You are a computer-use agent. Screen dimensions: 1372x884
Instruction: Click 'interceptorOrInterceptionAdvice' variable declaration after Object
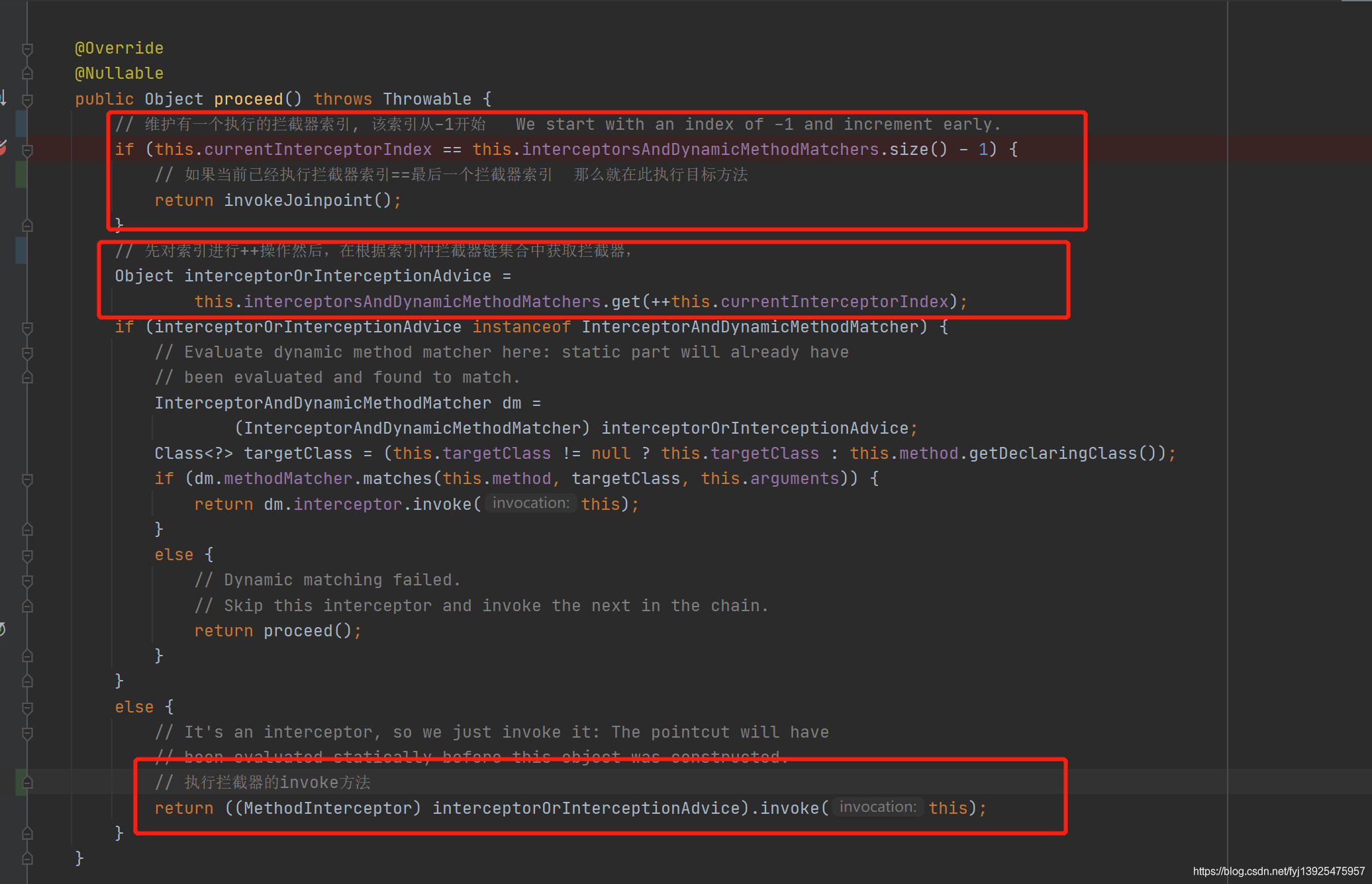pyautogui.click(x=338, y=276)
